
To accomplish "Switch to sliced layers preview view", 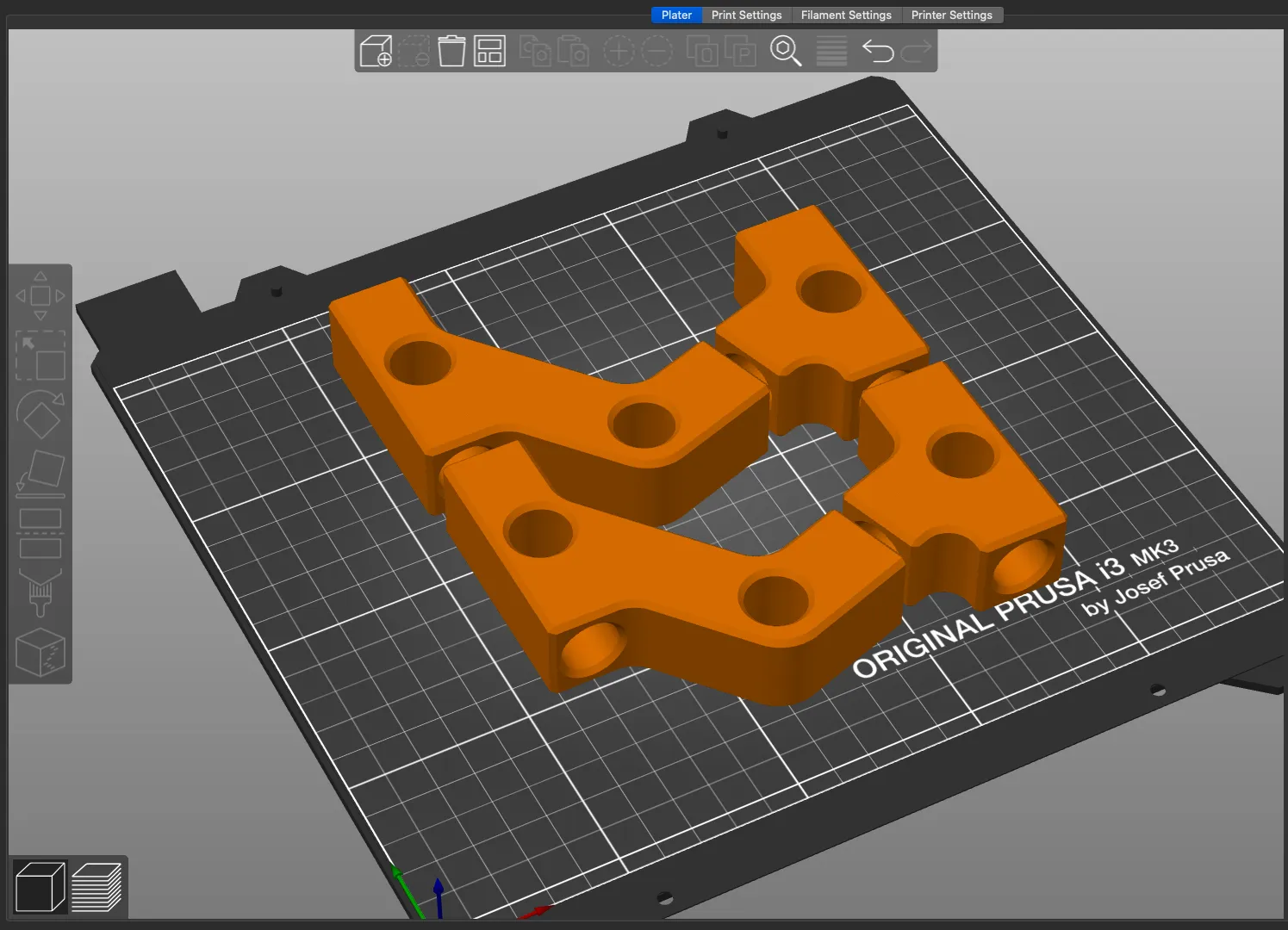I will 96,886.
